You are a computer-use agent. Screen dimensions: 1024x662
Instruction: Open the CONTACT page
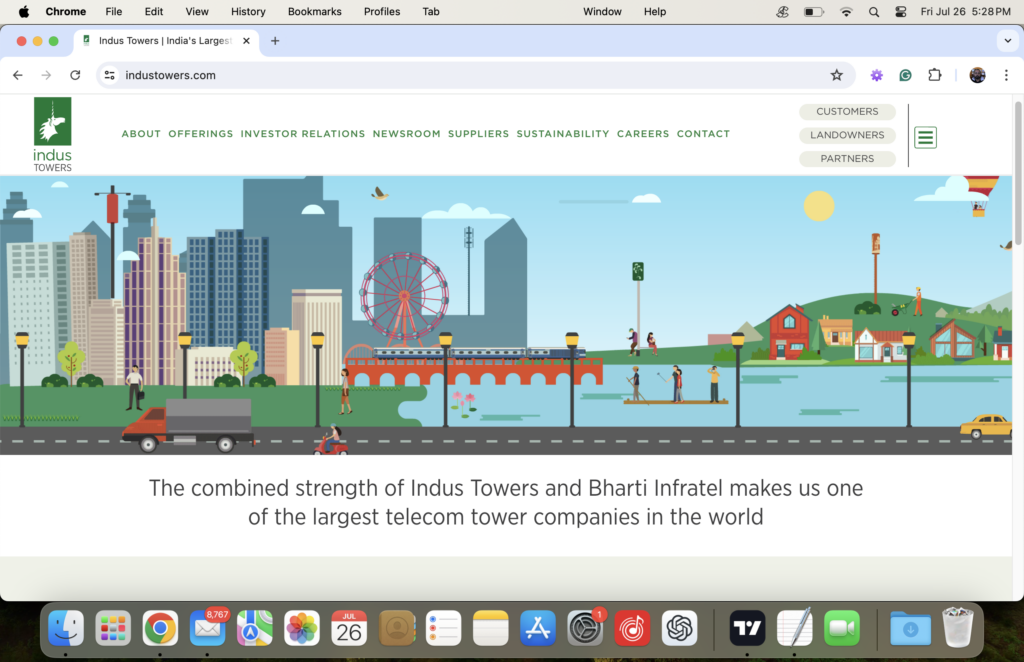pyautogui.click(x=703, y=134)
